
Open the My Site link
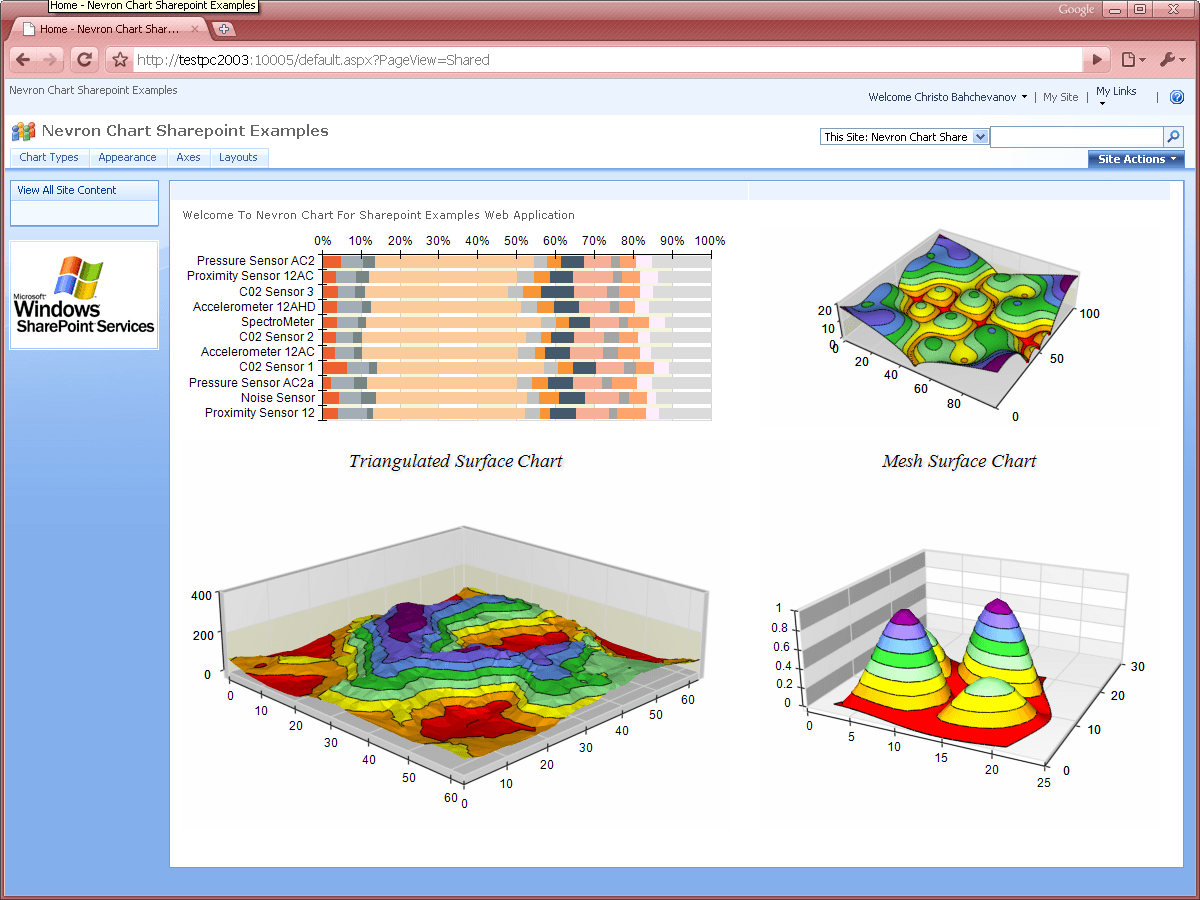(1060, 97)
